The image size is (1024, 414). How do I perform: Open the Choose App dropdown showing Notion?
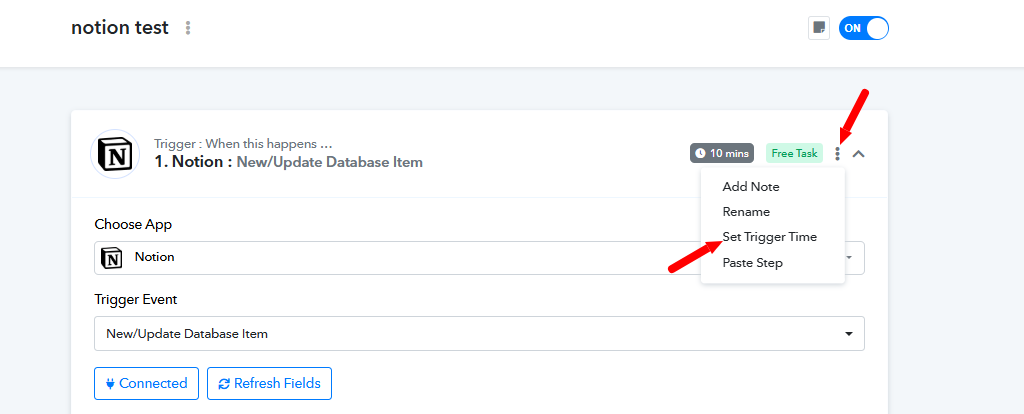[479, 258]
